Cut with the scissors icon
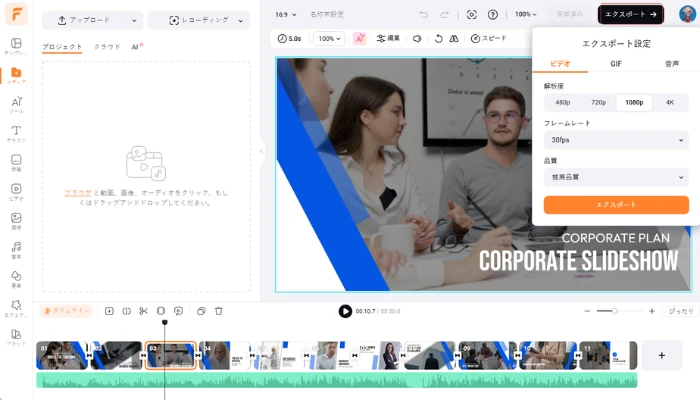 (143, 311)
